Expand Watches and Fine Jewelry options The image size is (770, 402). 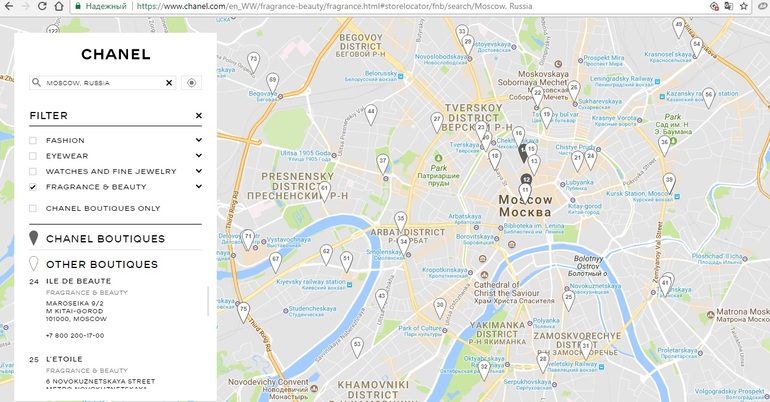[199, 171]
